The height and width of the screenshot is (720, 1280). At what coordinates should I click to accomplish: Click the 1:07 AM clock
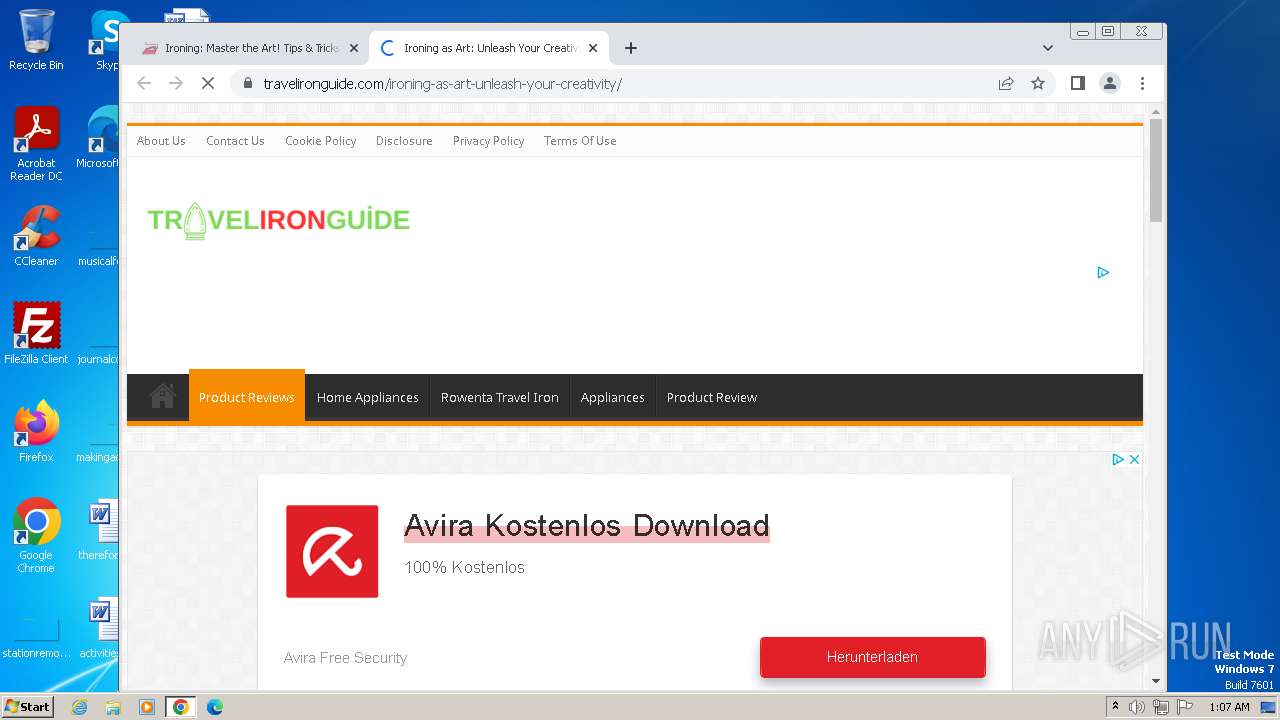(1229, 707)
